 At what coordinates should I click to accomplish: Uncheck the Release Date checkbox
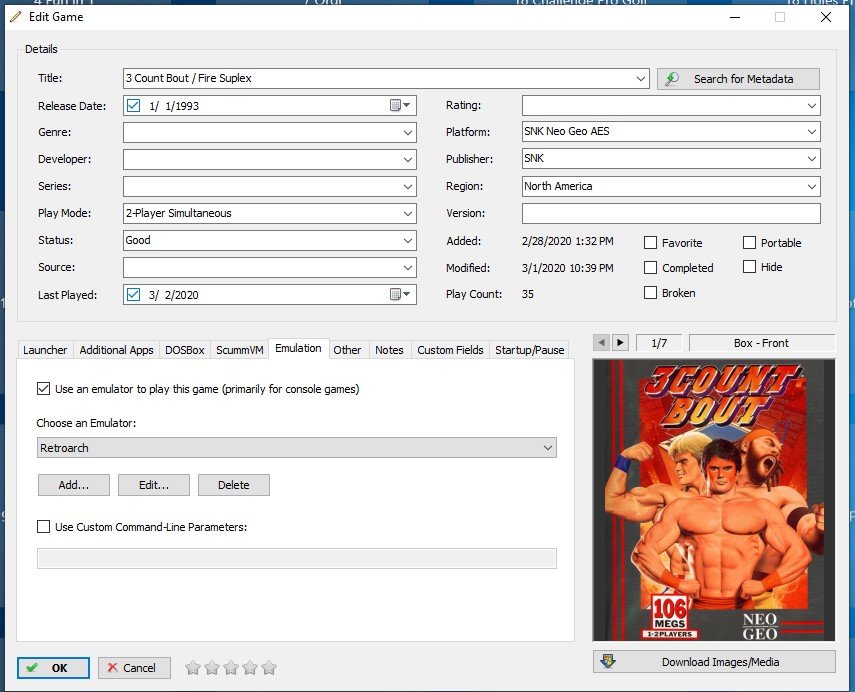(133, 105)
